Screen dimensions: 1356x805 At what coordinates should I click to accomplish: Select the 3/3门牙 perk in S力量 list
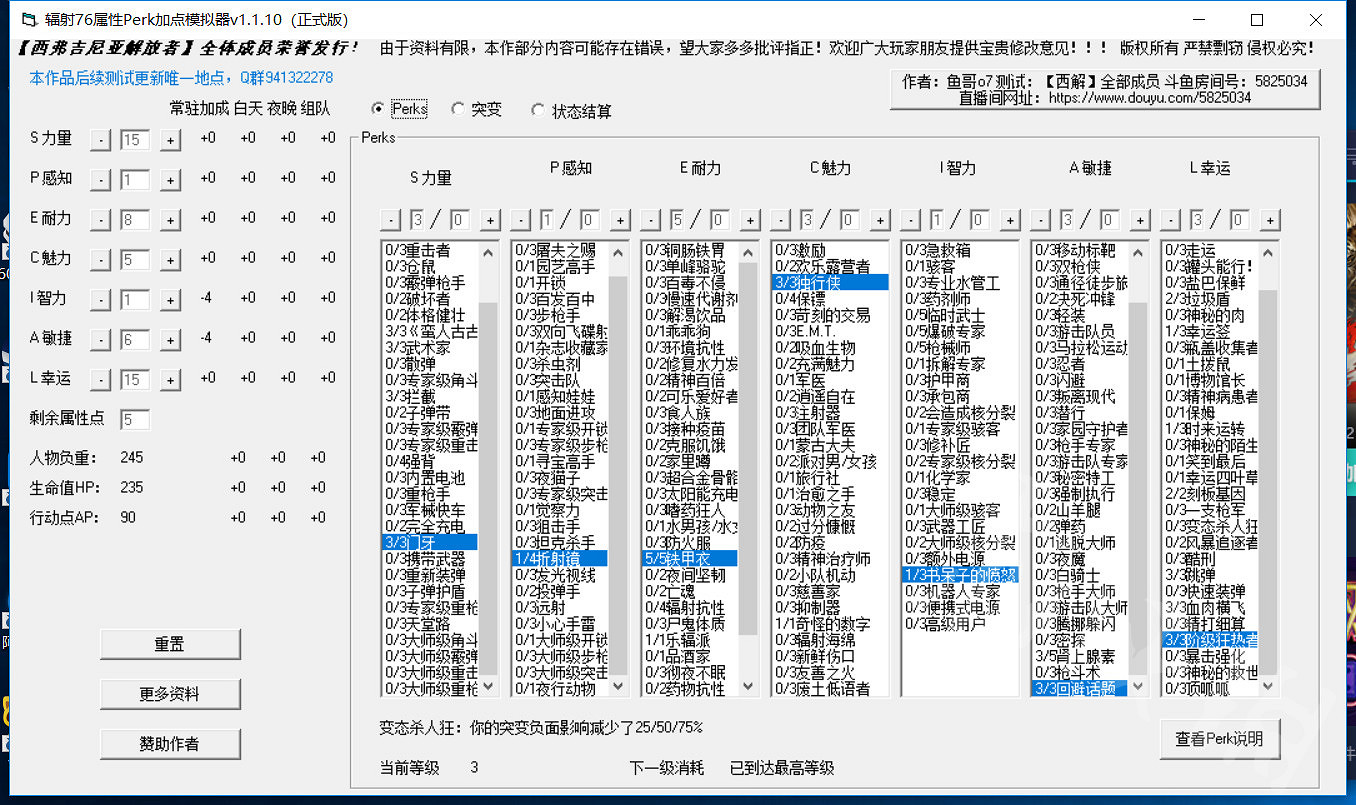(428, 541)
